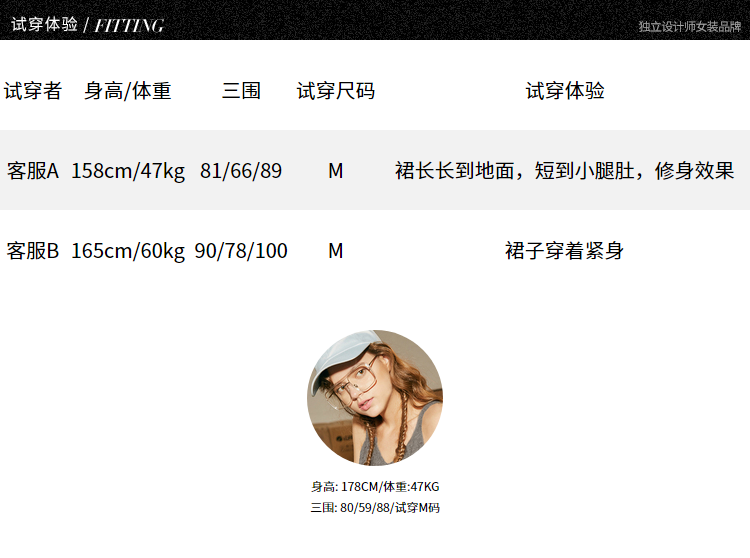Click the model's circular portrait photo
This screenshot has height=558, width=750.
pyautogui.click(x=375, y=397)
